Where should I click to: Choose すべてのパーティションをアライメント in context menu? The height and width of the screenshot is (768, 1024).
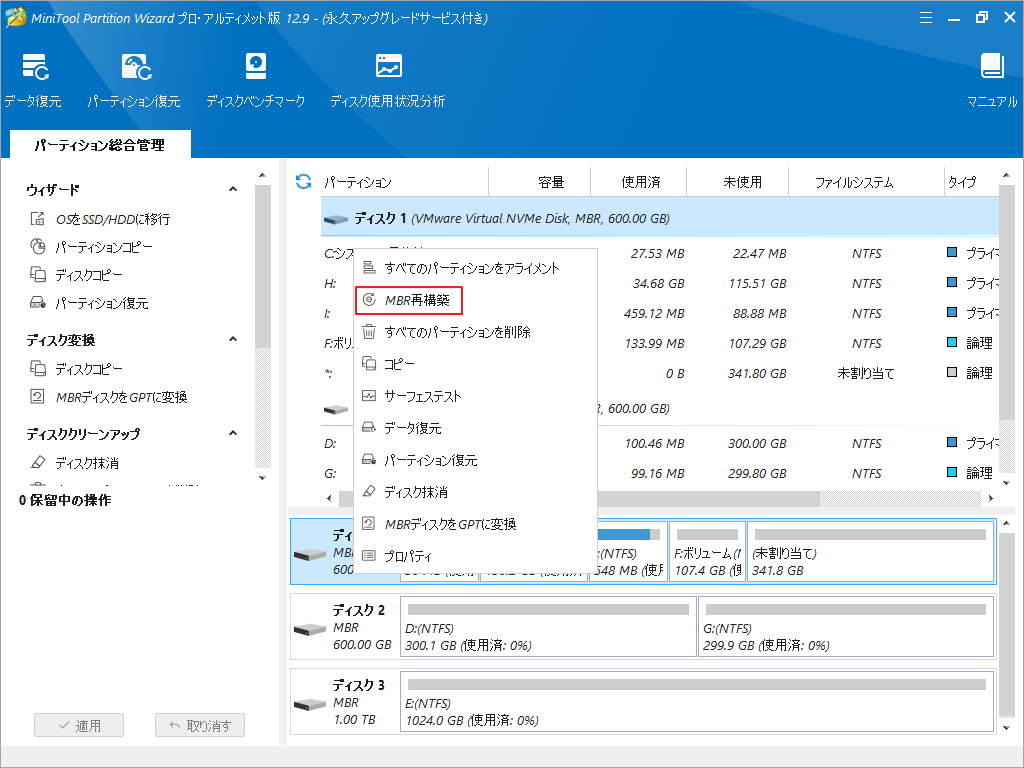[x=475, y=268]
